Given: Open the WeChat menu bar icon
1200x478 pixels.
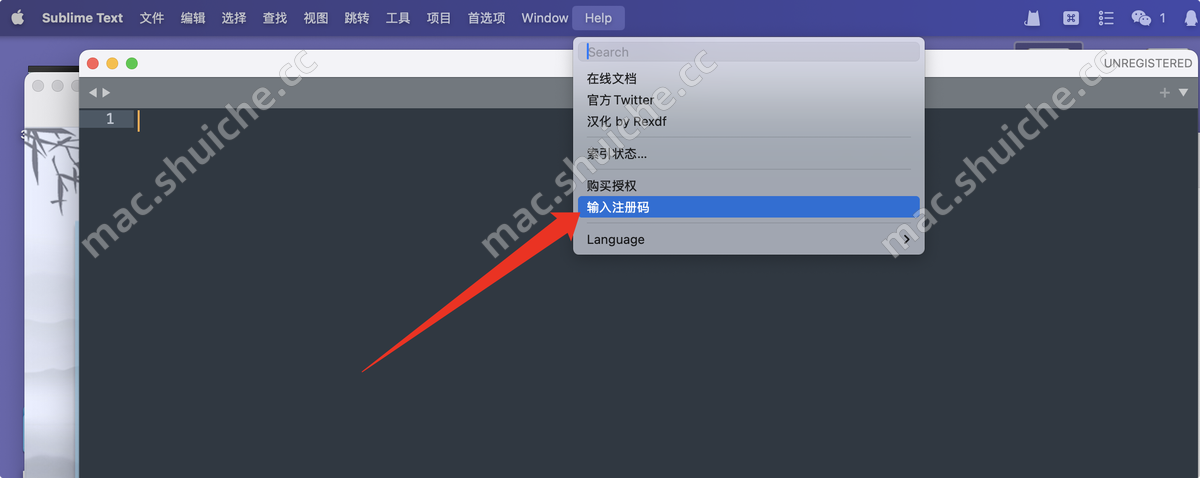Looking at the screenshot, I should click(1141, 18).
